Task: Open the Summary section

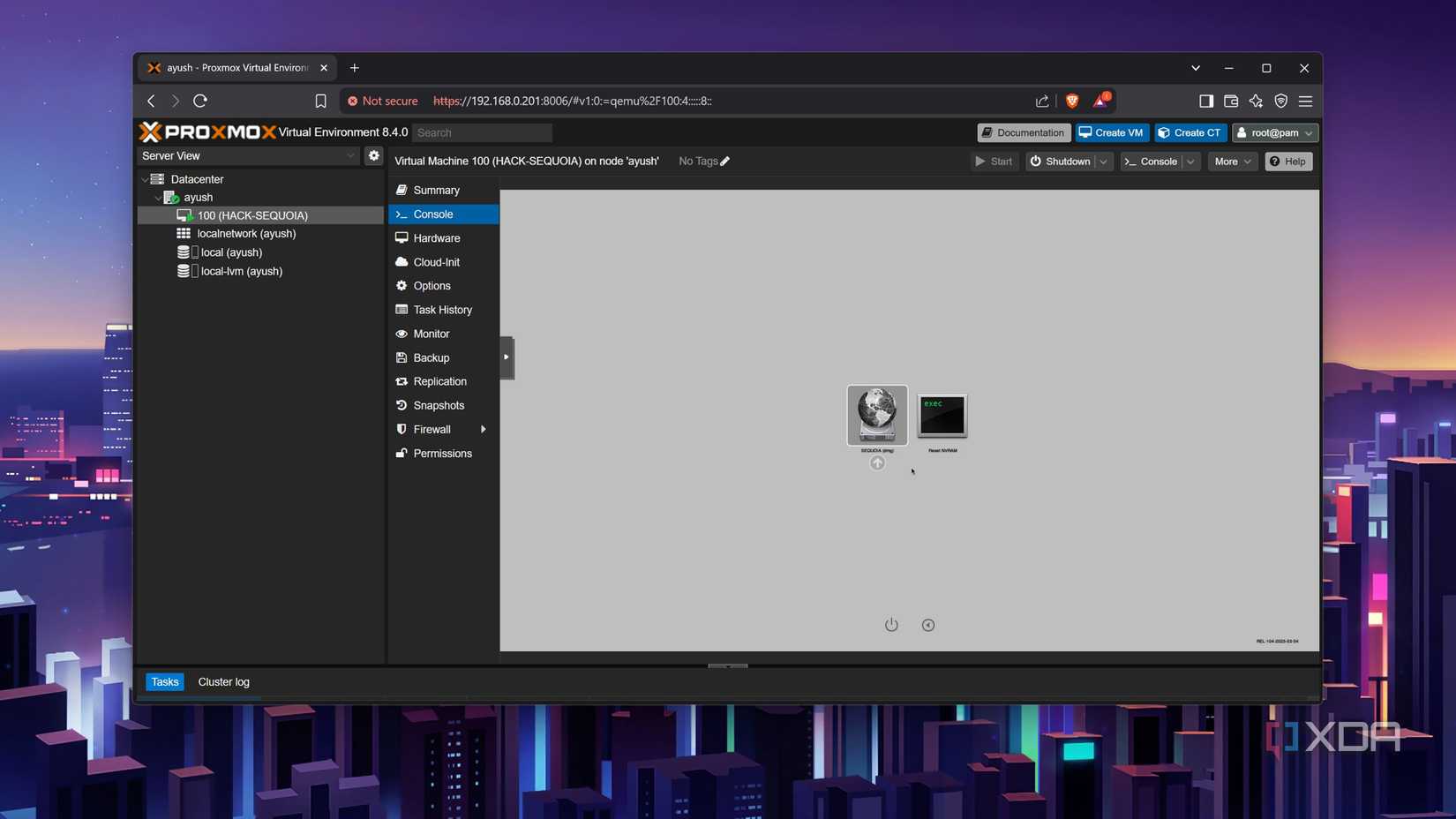Action: [443, 191]
